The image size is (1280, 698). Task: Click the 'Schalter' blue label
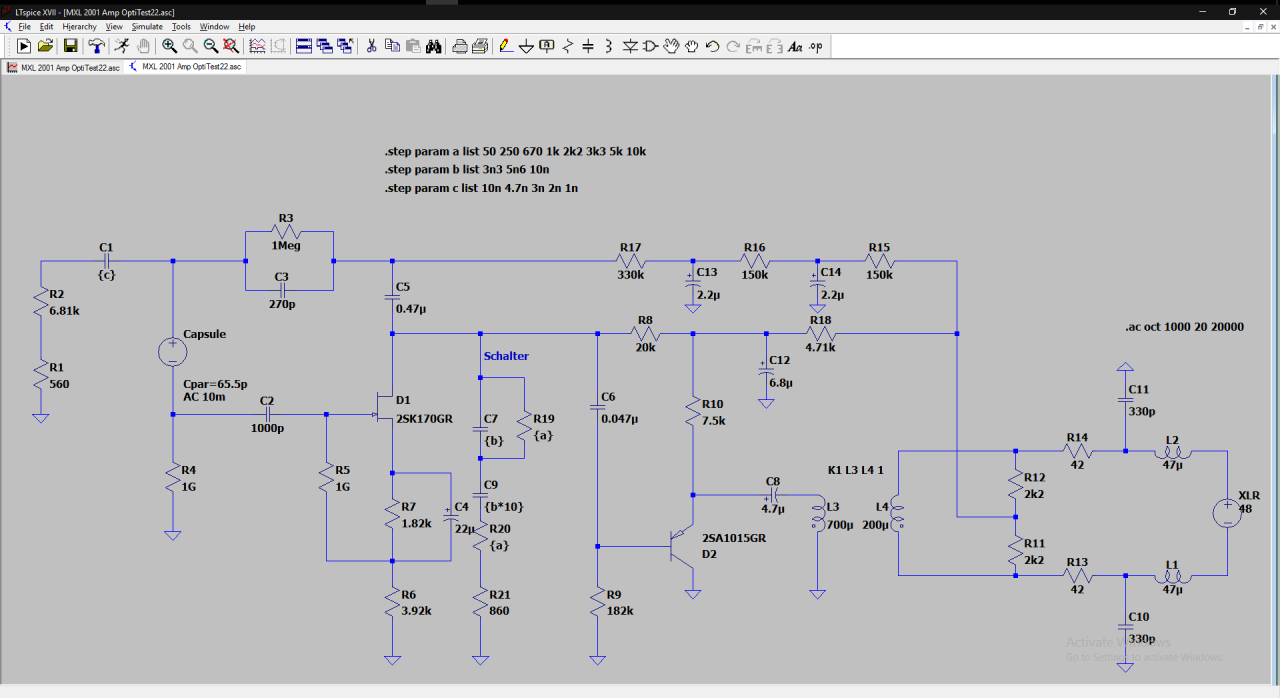(x=506, y=356)
